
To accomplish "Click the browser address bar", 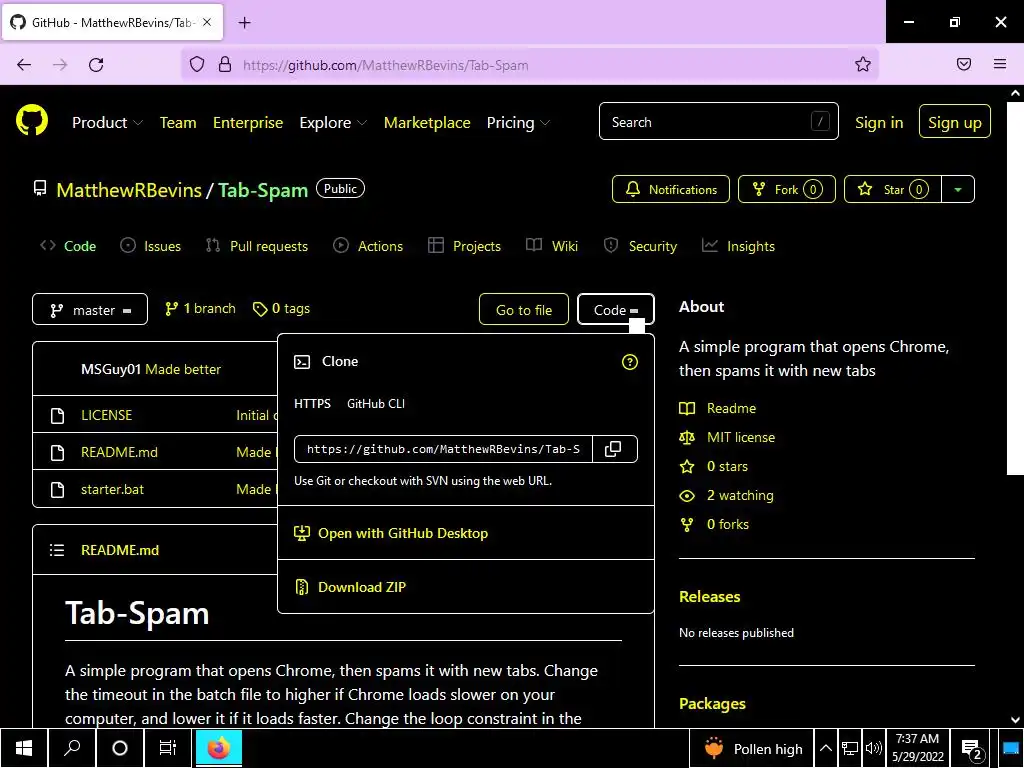I will coord(530,64).
